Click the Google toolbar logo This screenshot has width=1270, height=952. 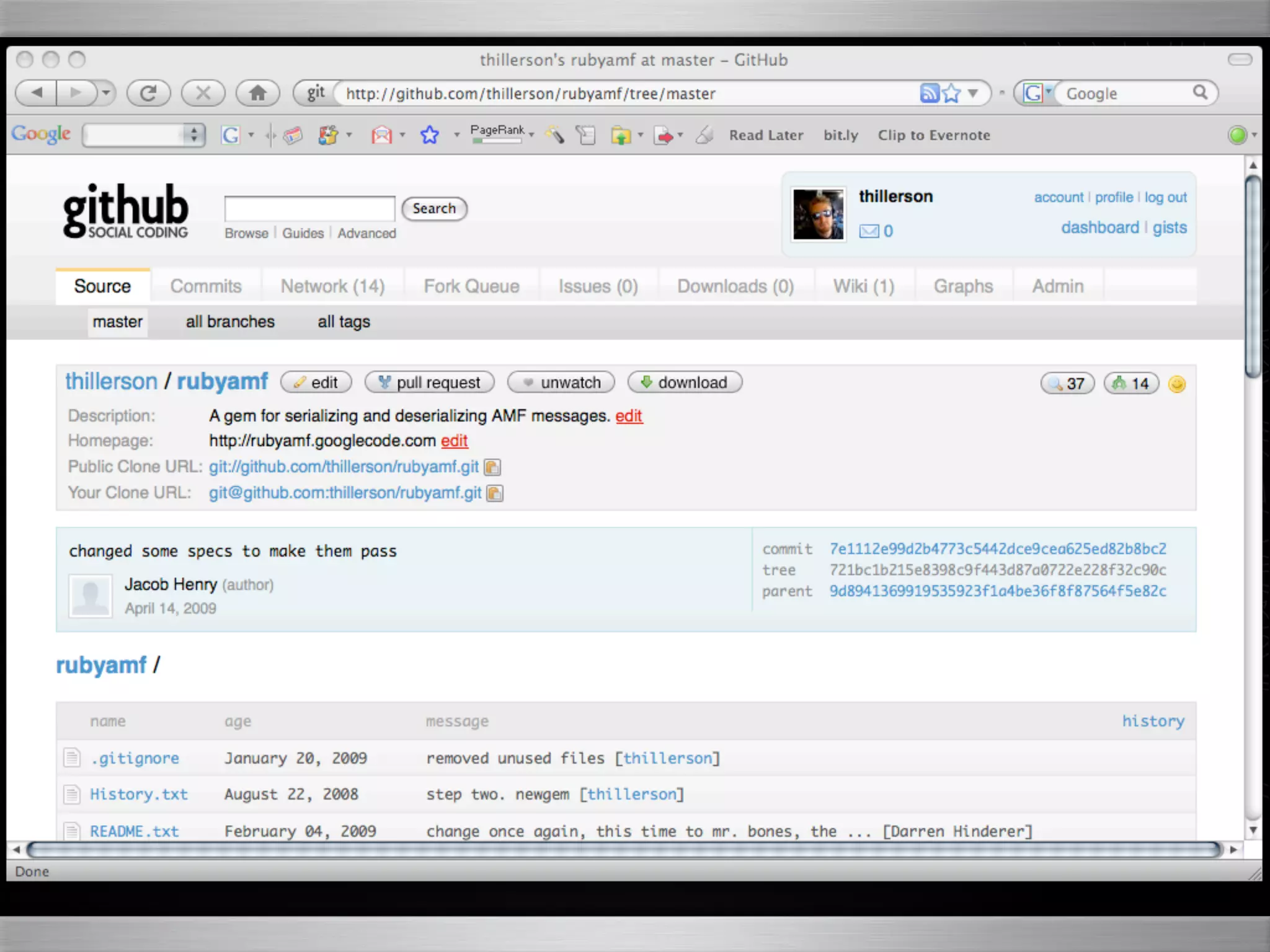41,134
